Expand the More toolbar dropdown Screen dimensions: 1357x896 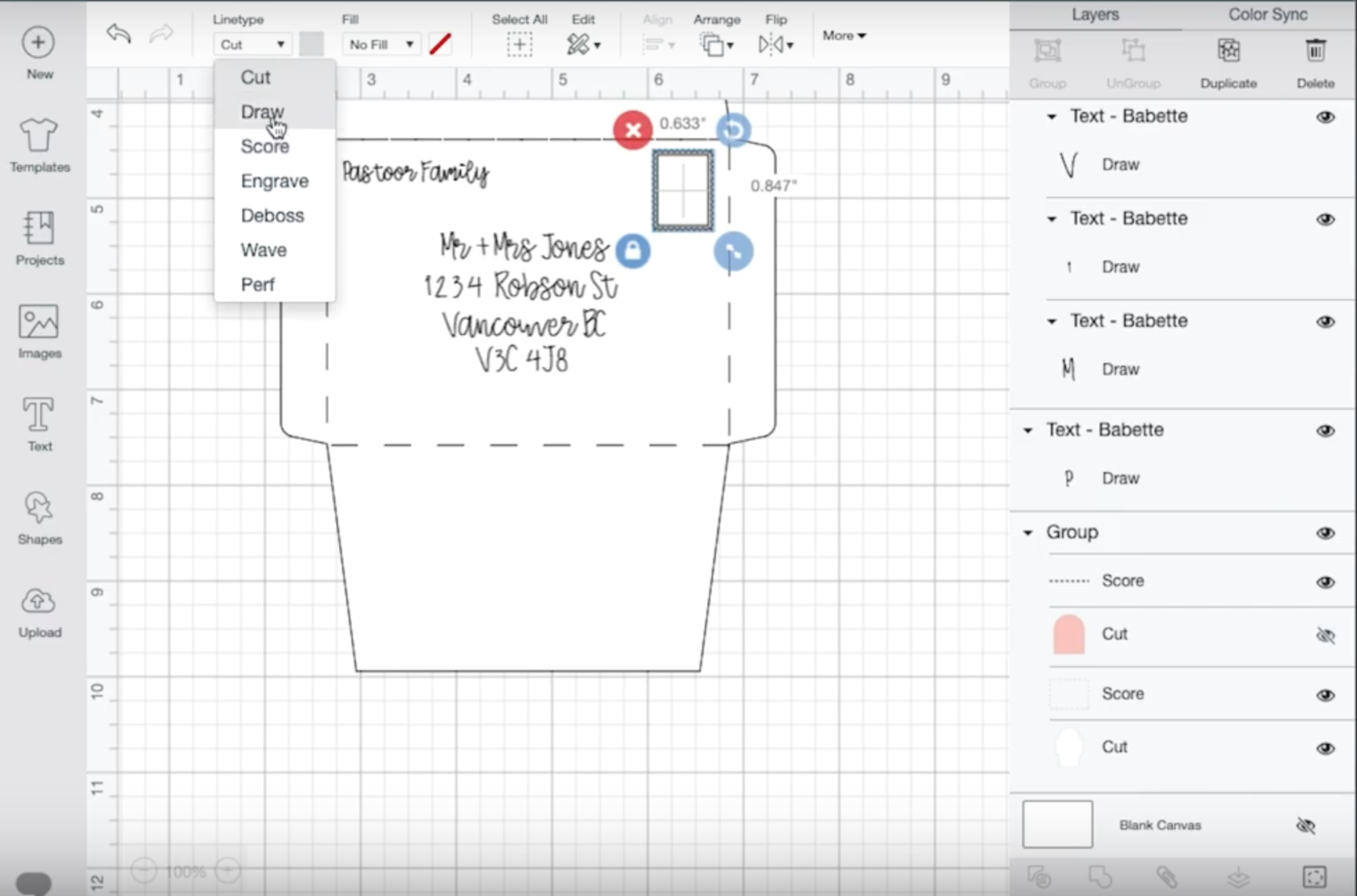coord(844,35)
